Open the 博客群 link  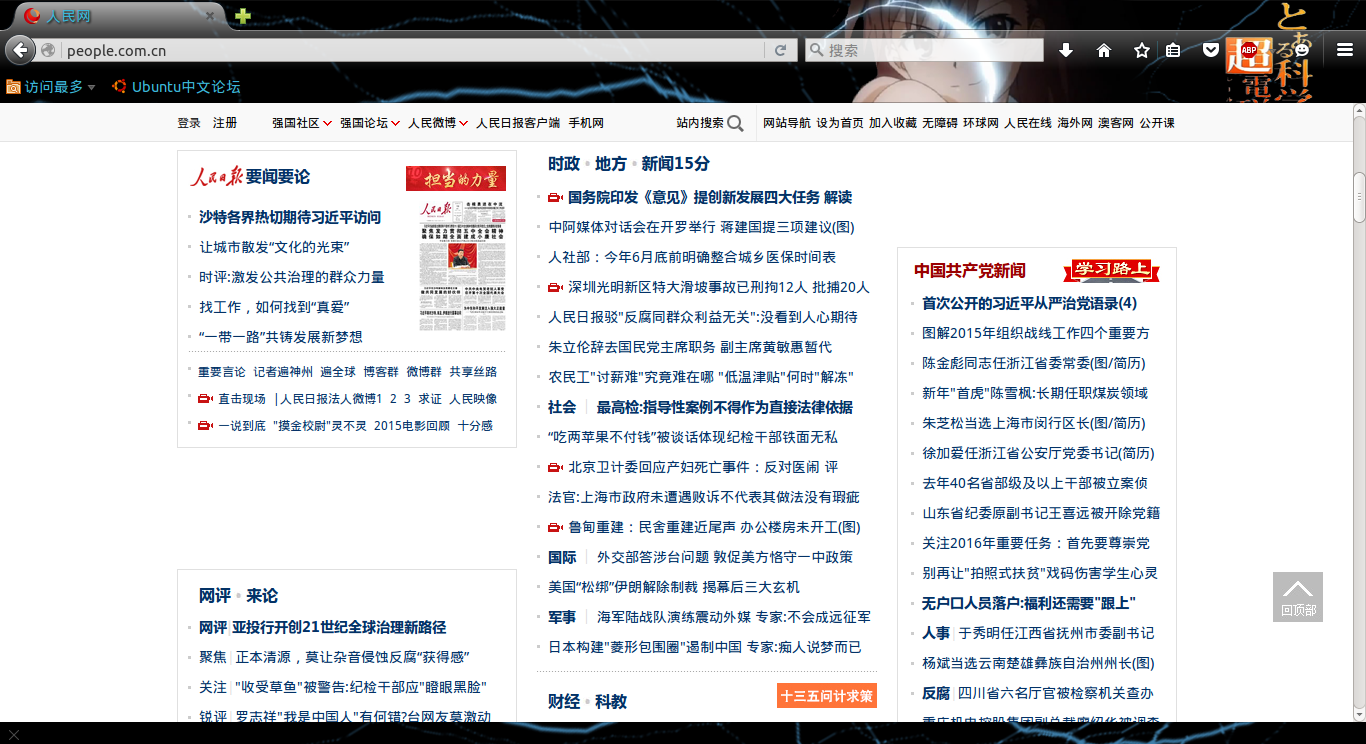point(381,372)
